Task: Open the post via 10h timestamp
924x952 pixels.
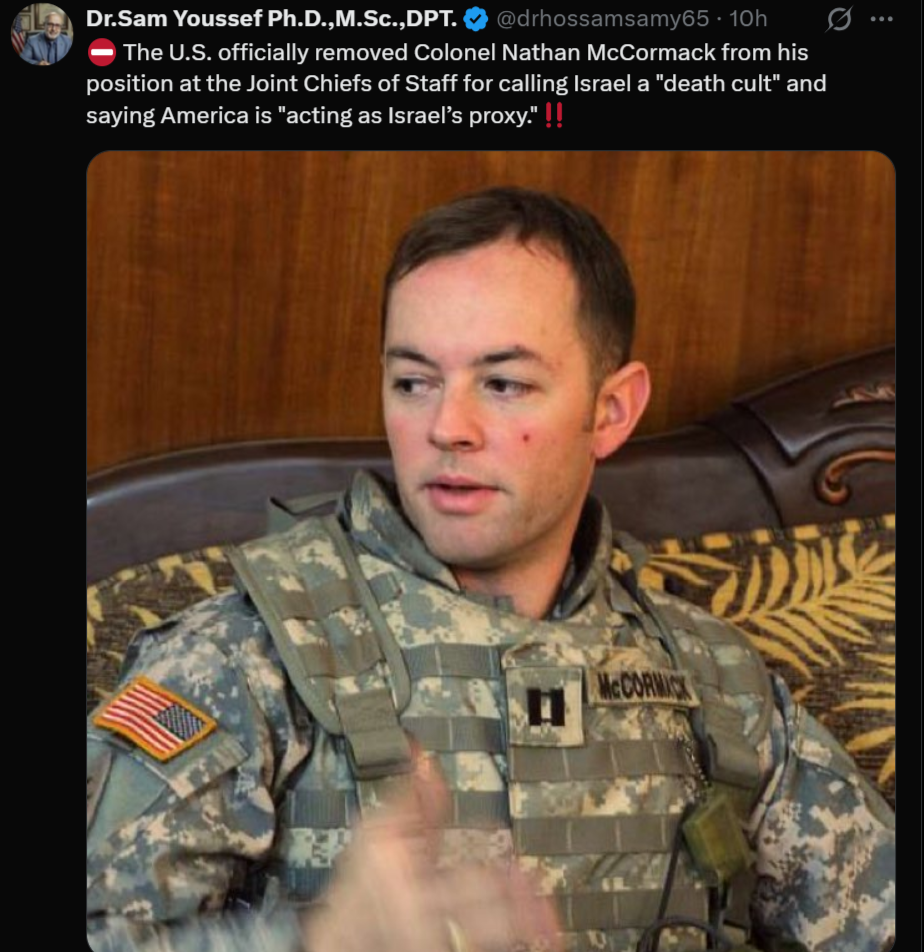Action: coord(748,19)
